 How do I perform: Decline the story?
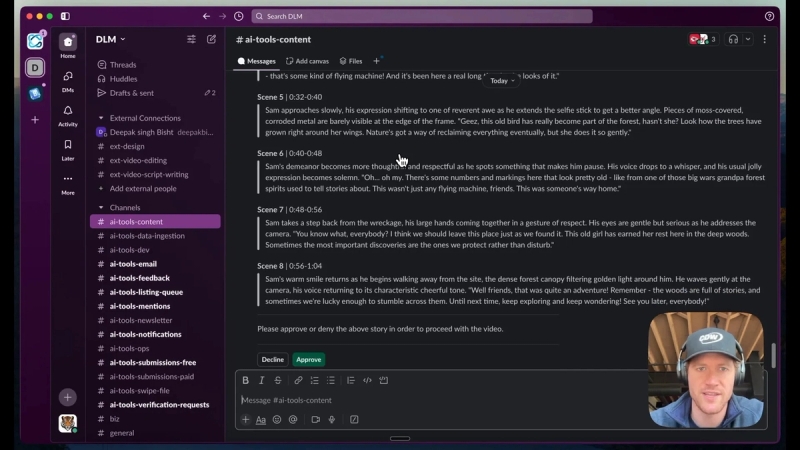click(x=272, y=360)
